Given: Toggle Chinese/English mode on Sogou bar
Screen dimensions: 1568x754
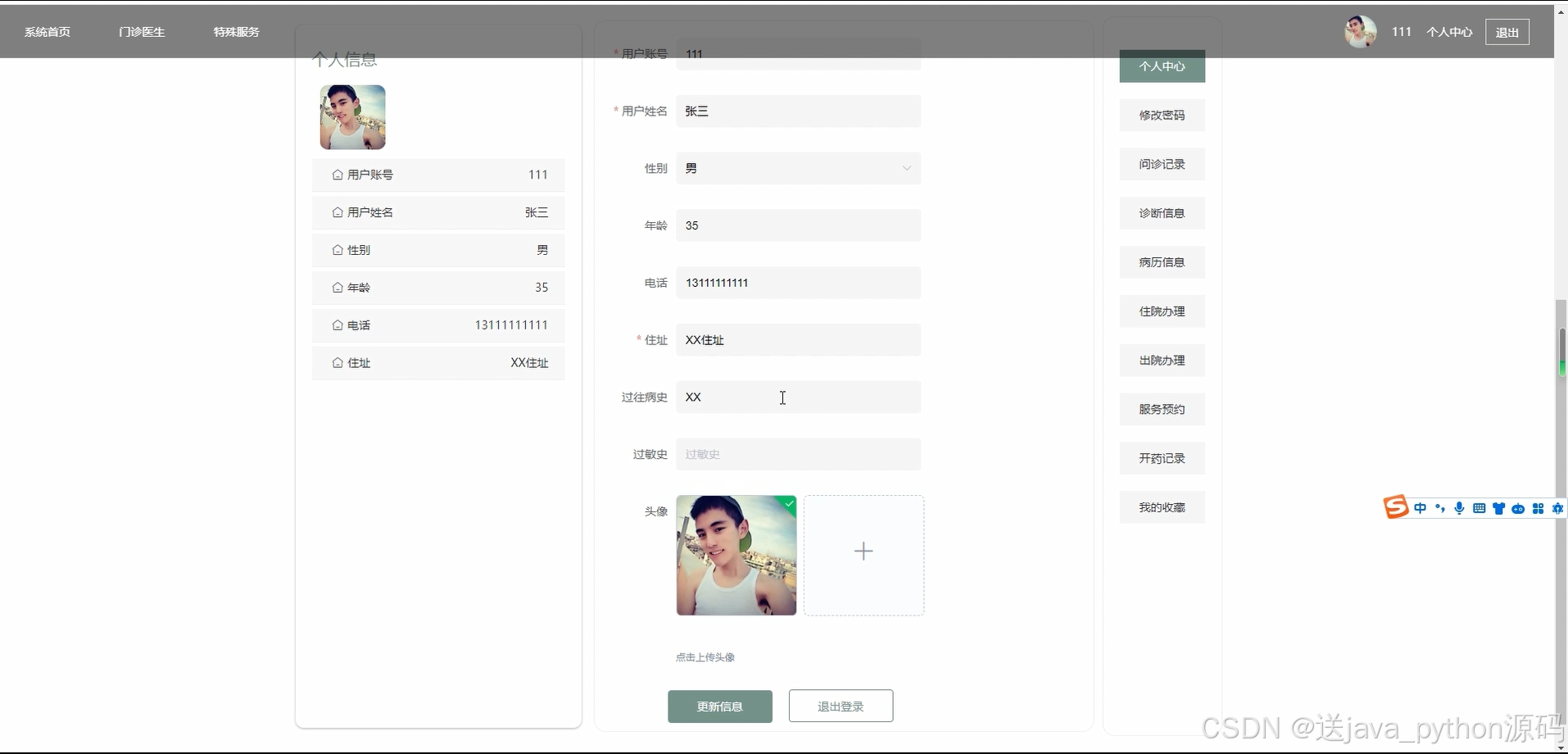Looking at the screenshot, I should pyautogui.click(x=1420, y=508).
